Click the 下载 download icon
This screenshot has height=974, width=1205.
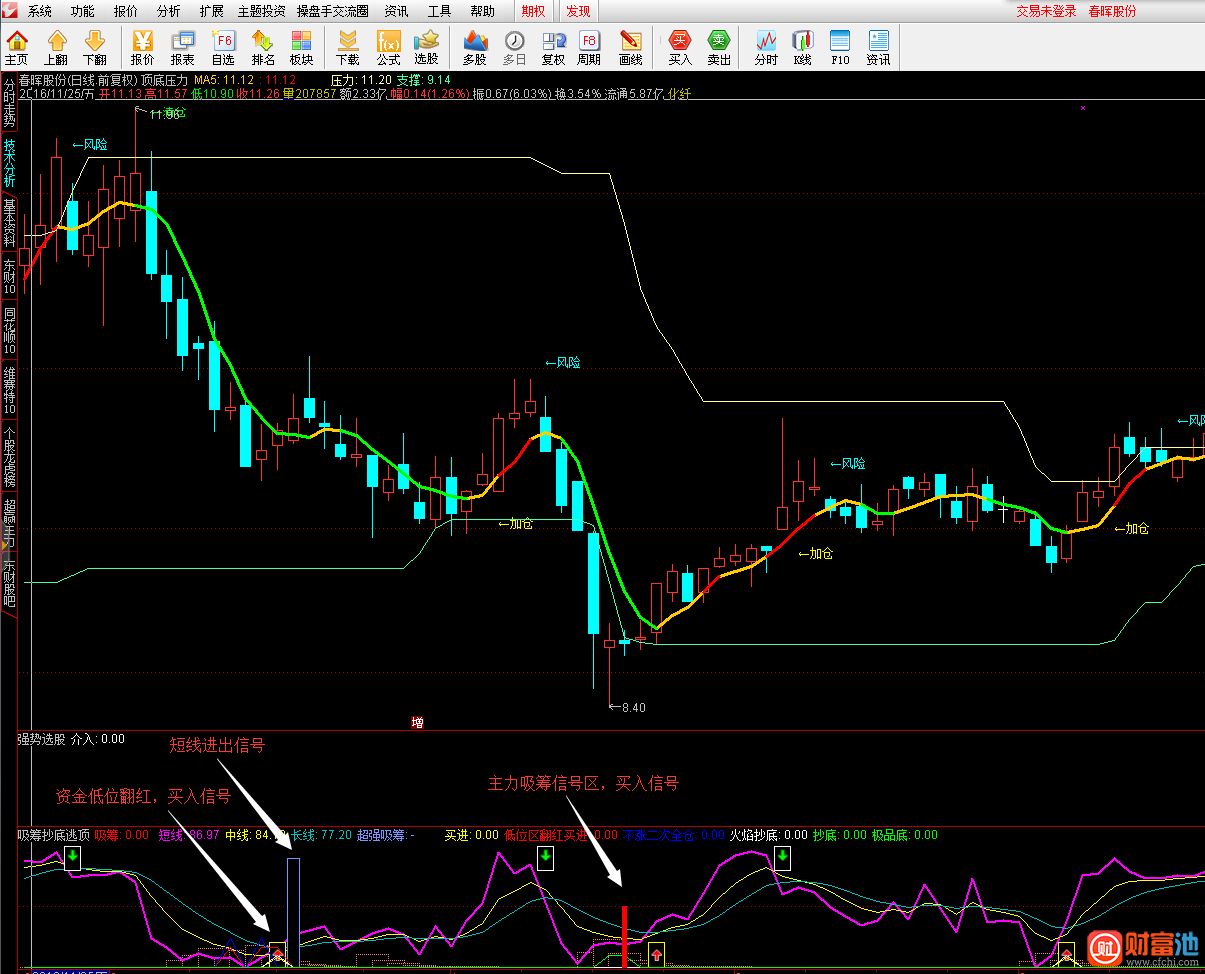coord(347,47)
